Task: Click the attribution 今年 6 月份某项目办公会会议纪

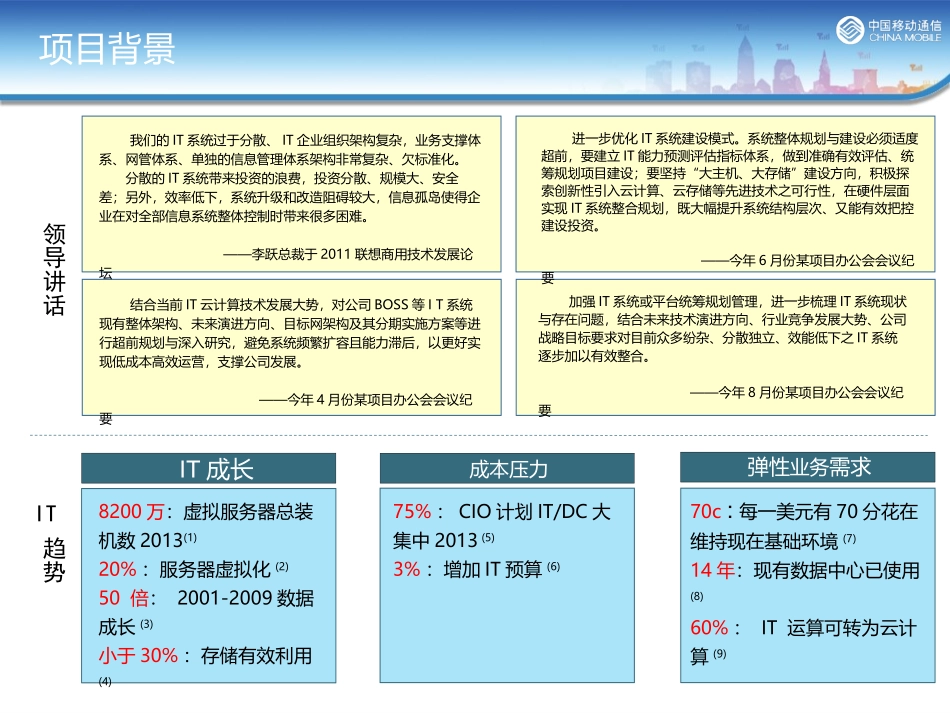Action: point(808,260)
